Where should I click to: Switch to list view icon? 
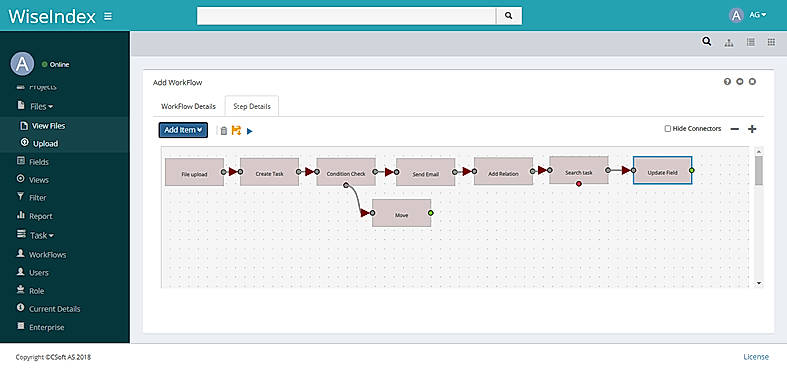coord(750,42)
